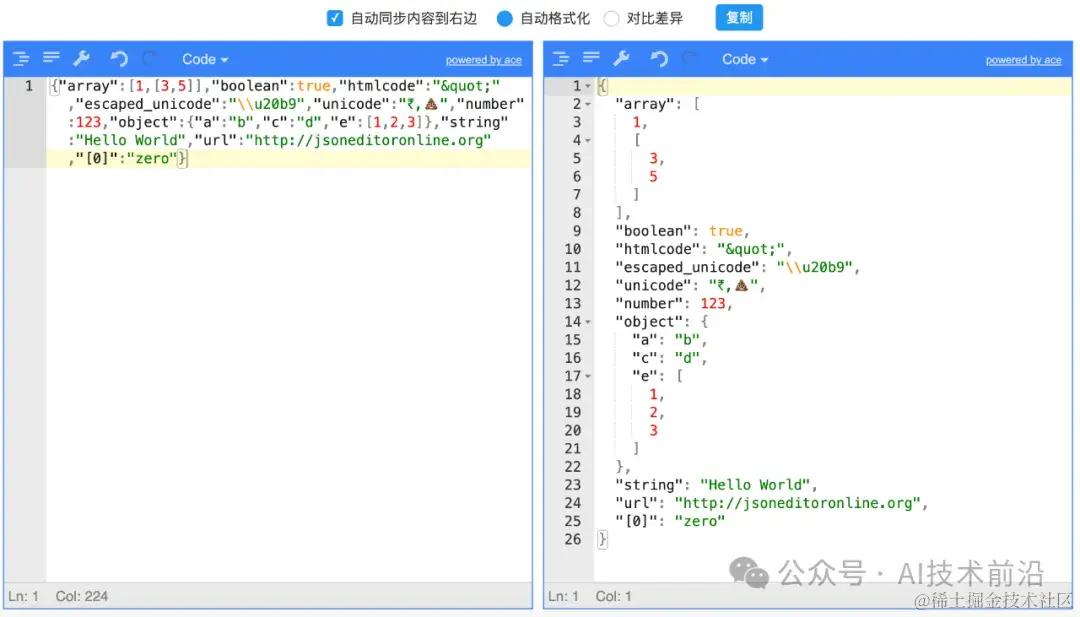Screen dimensions: 1080x617
Task: Click the "a": "b" line in right editor
Action: pyautogui.click(x=669, y=340)
